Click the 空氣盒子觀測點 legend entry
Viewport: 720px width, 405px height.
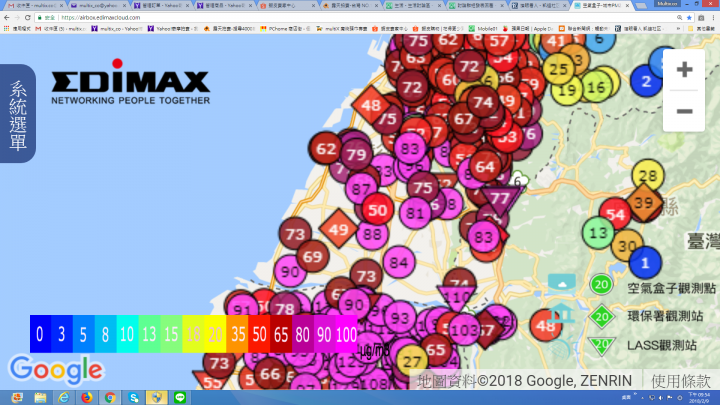(x=652, y=287)
